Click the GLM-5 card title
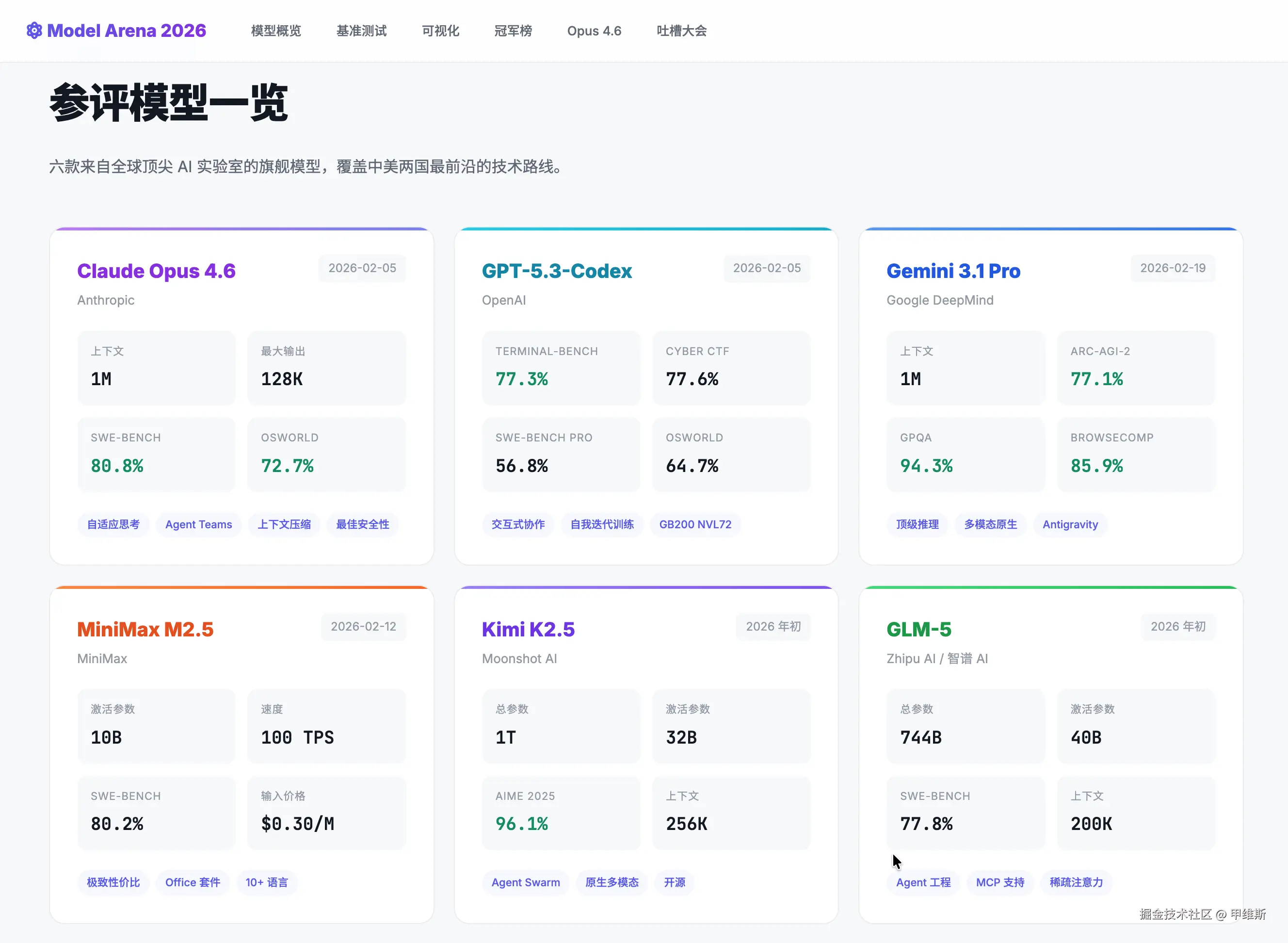This screenshot has height=943, width=1288. coord(919,629)
